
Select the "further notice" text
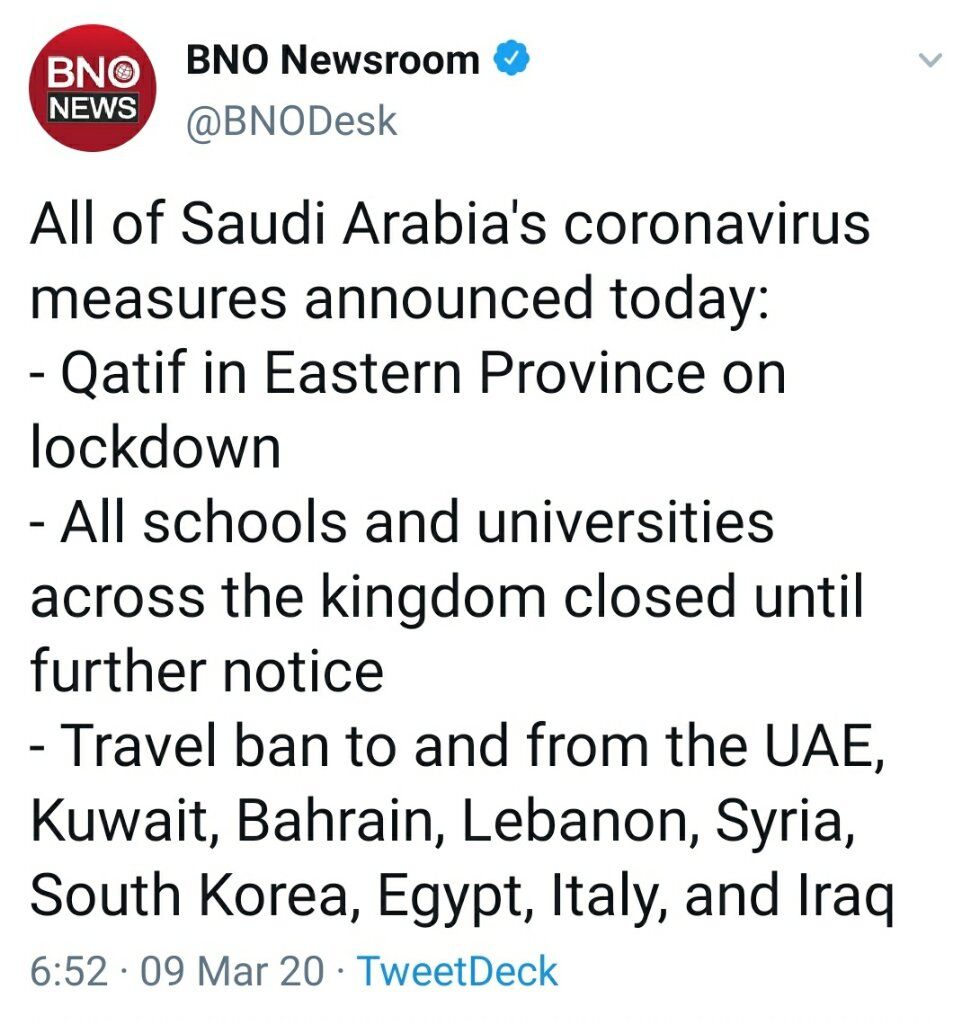pos(206,671)
